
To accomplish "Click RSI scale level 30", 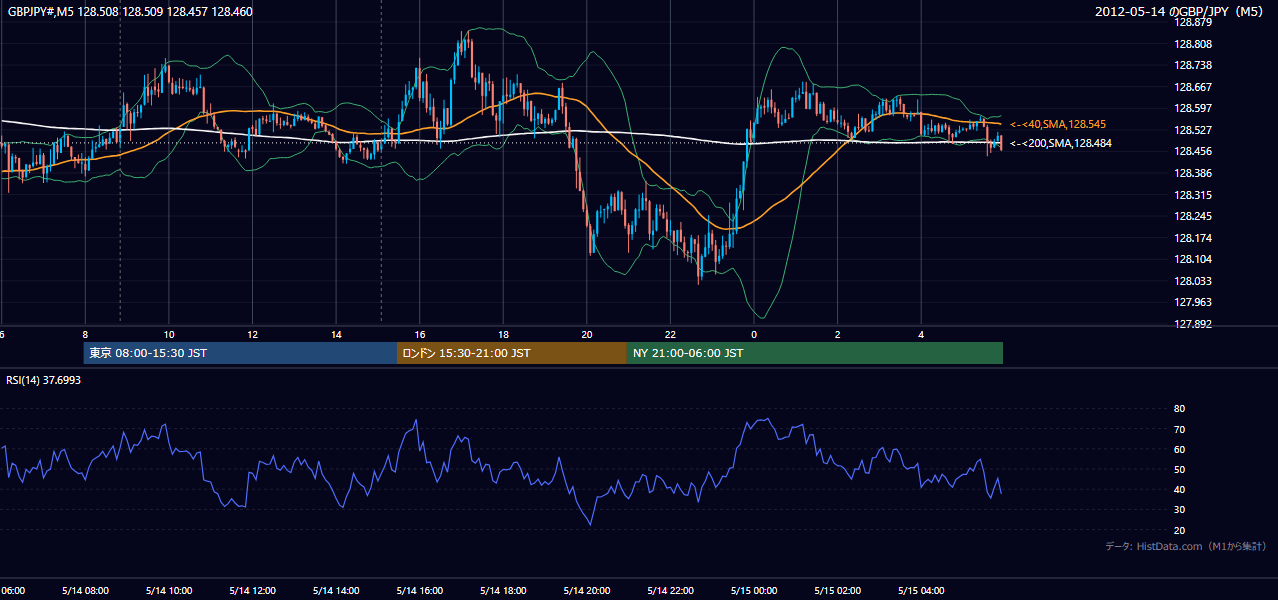I will click(x=1179, y=510).
